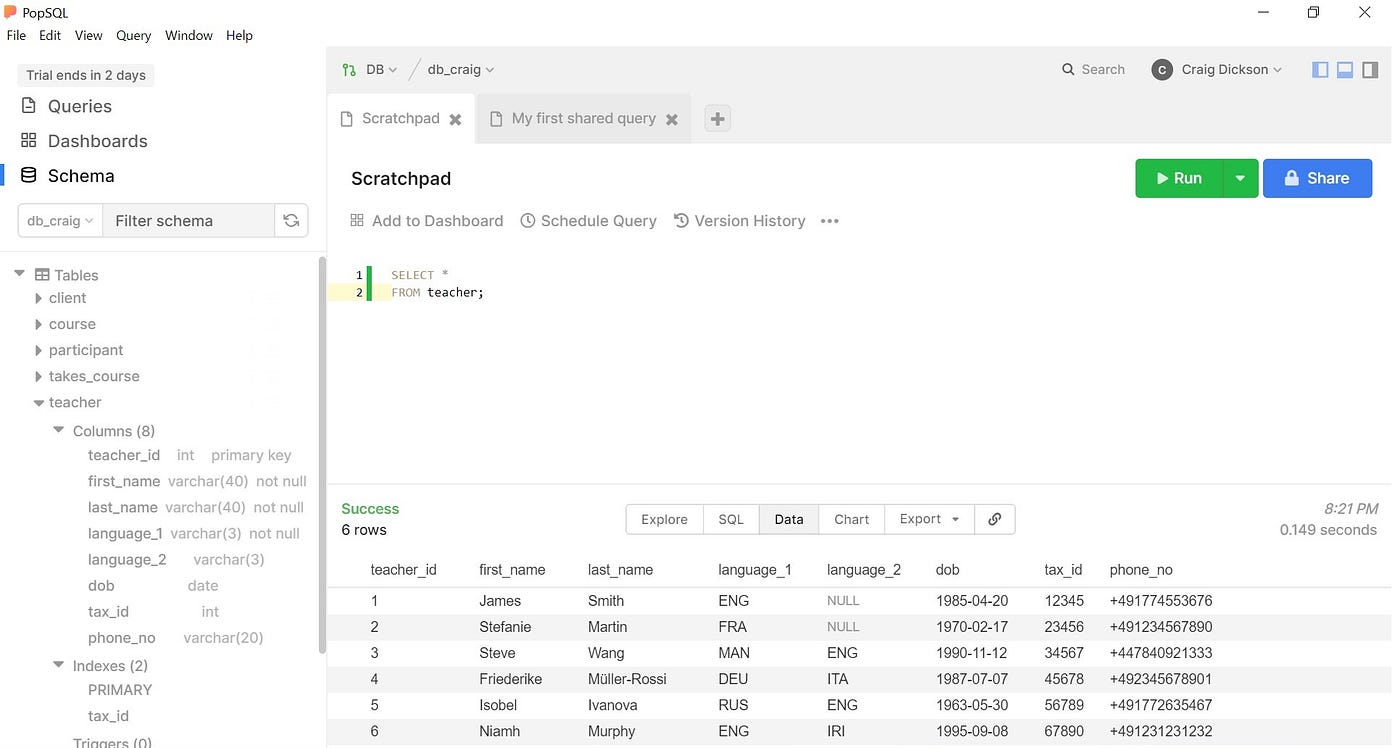This screenshot has width=1400, height=748.
Task: Open Version History
Action: tap(740, 221)
